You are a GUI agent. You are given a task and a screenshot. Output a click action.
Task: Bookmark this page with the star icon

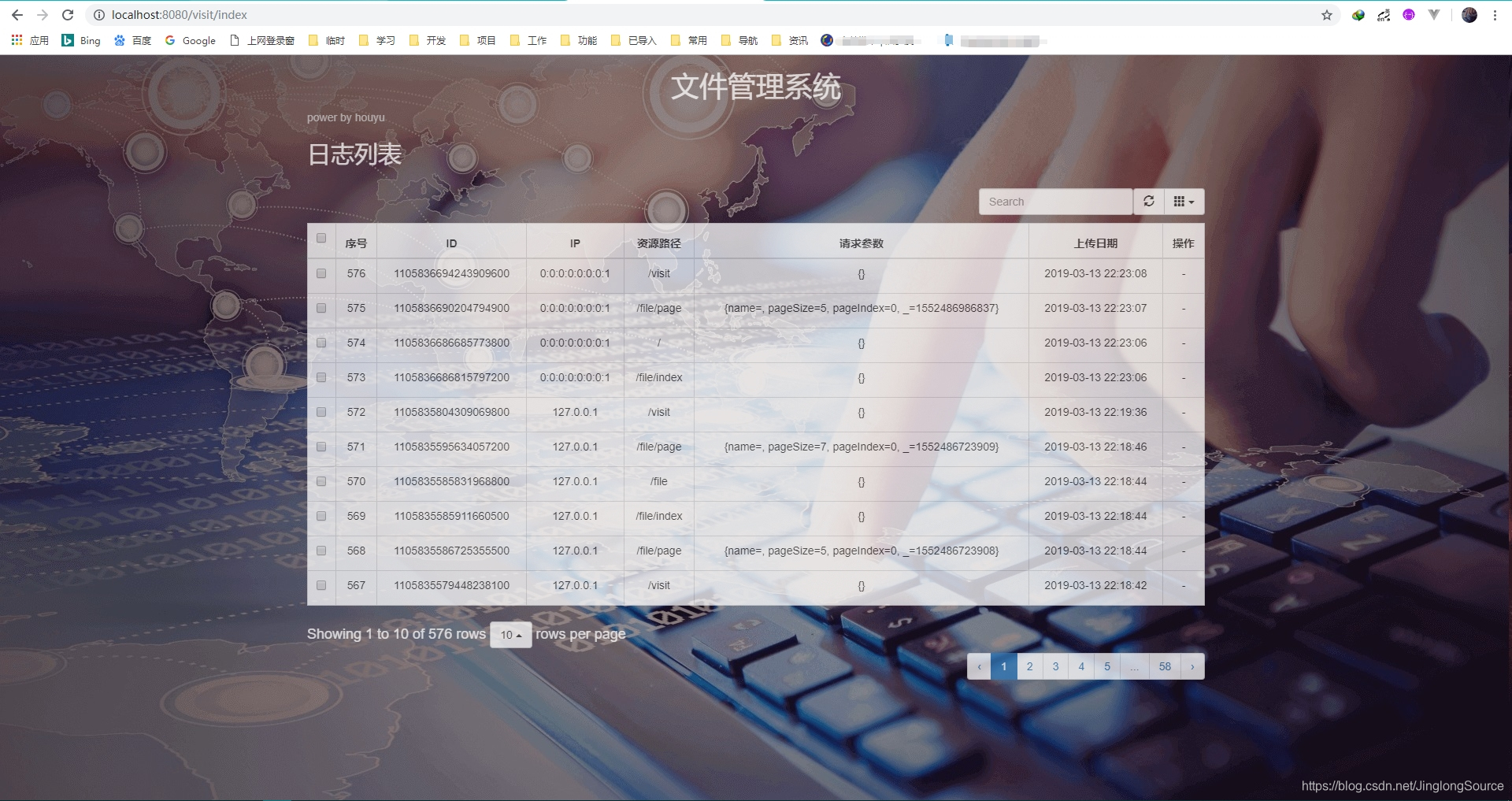click(x=1327, y=15)
